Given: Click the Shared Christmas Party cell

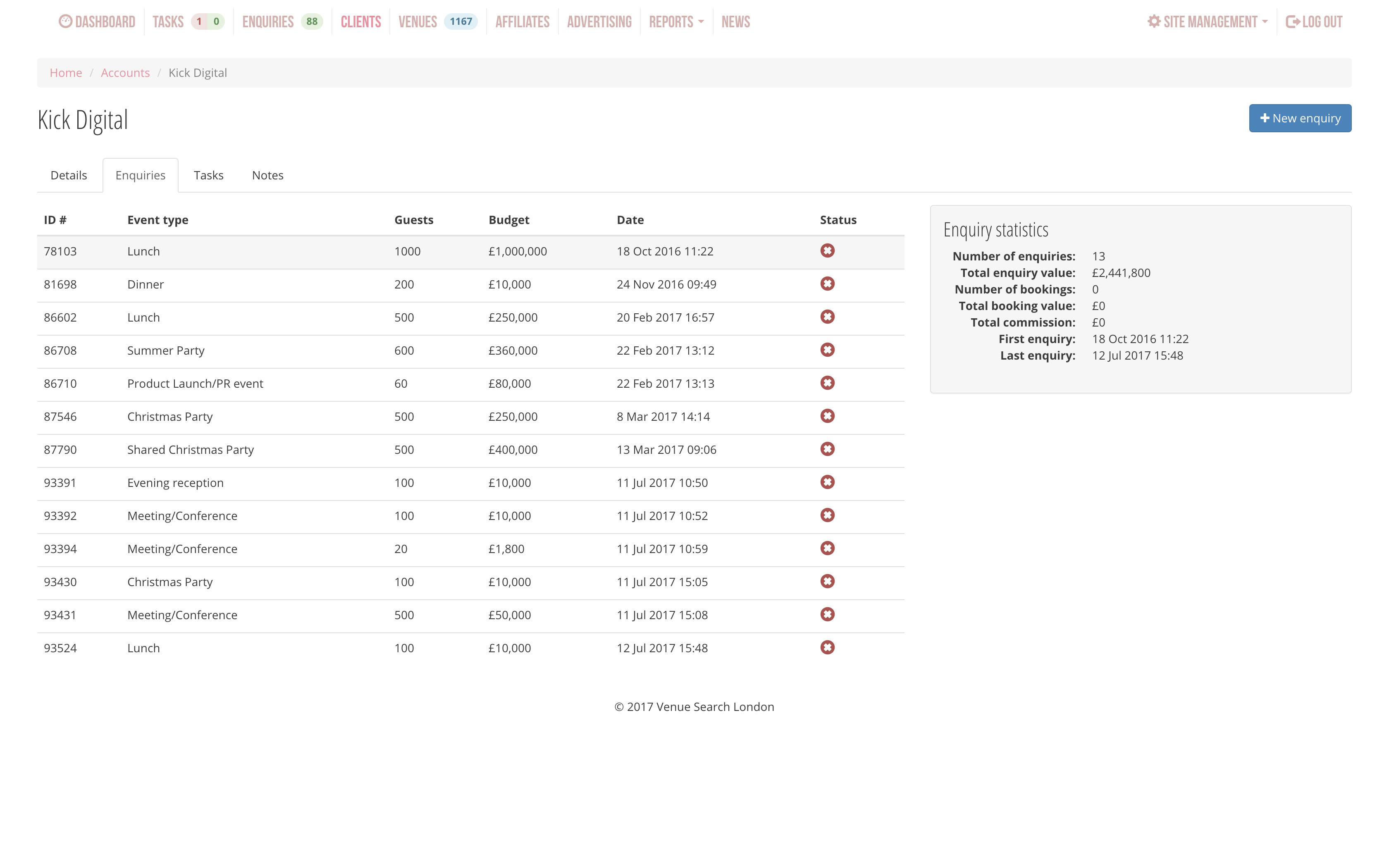Looking at the screenshot, I should 191,450.
